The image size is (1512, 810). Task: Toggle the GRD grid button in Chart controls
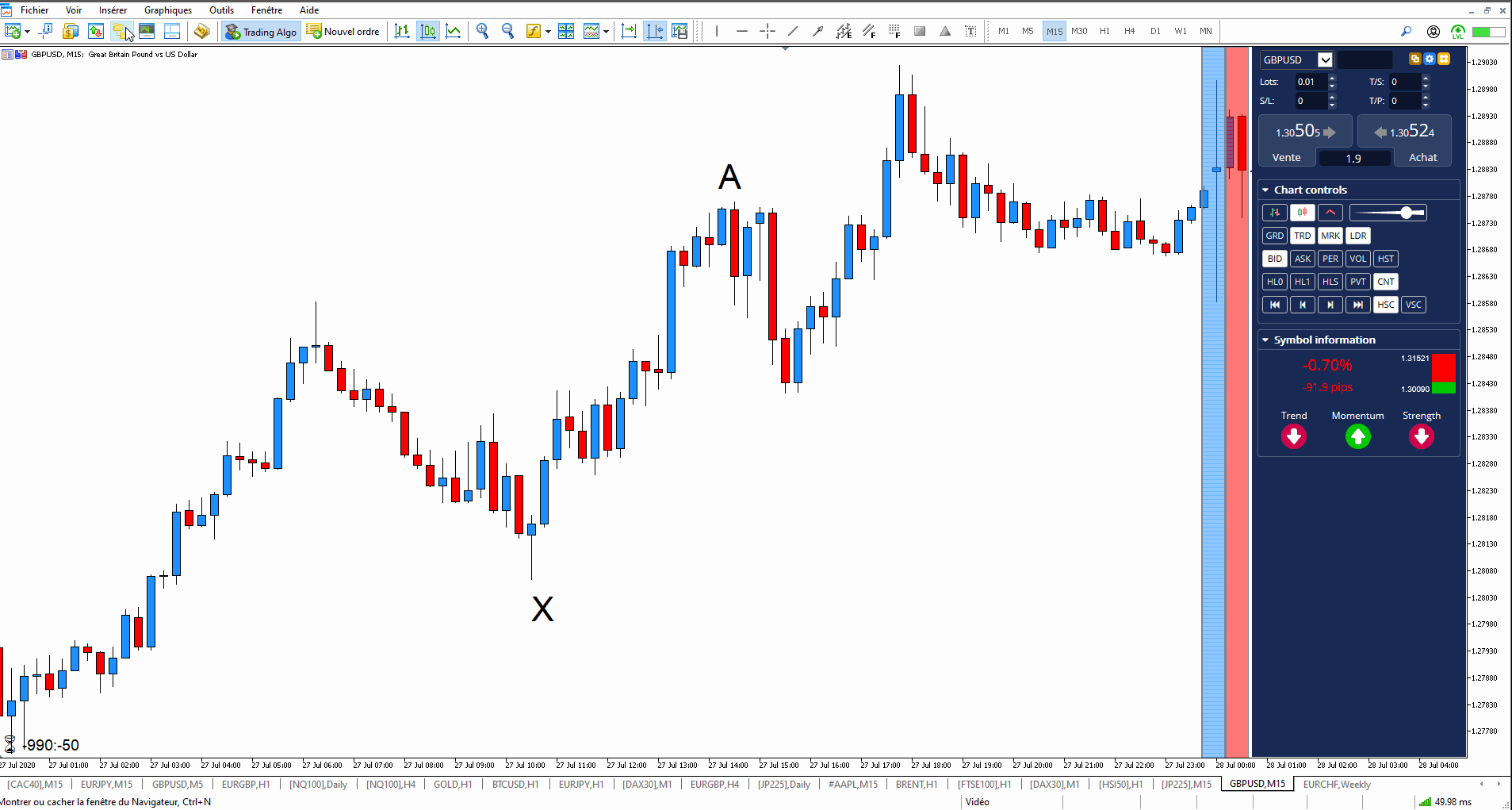coord(1273,236)
